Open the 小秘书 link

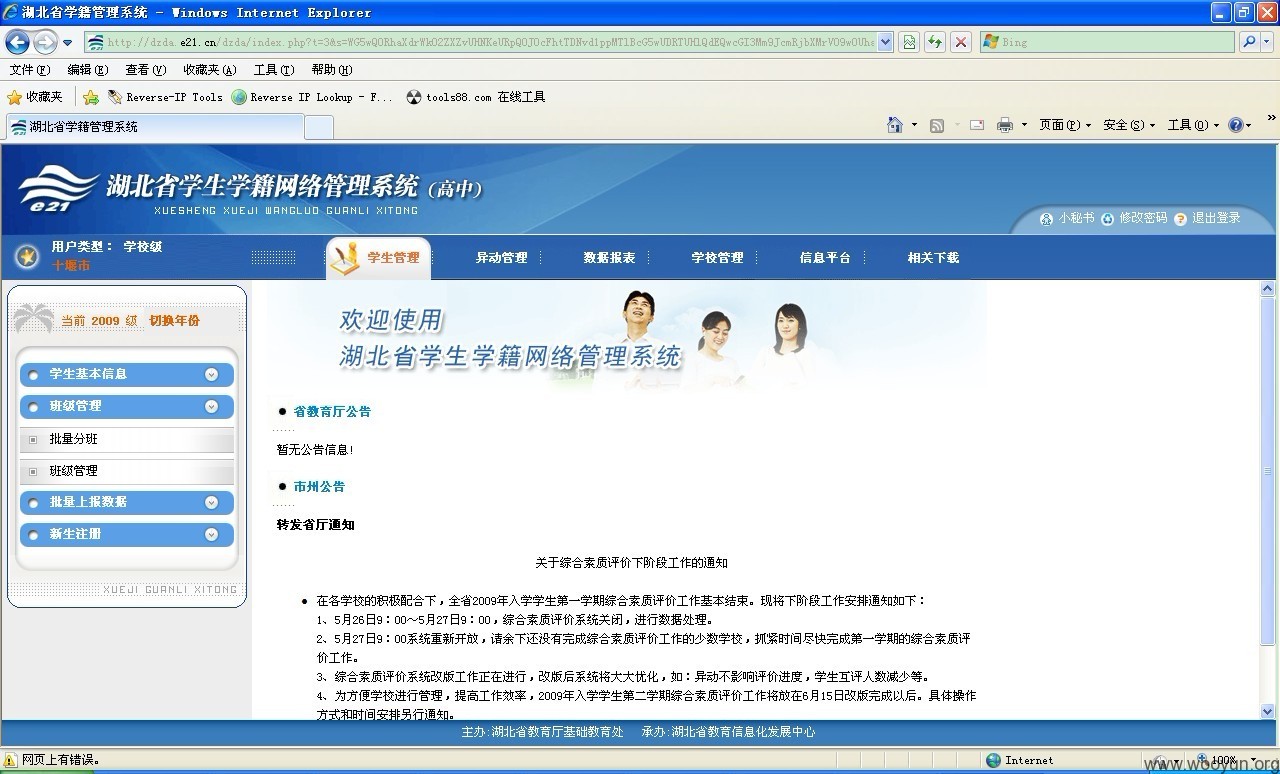click(1068, 218)
